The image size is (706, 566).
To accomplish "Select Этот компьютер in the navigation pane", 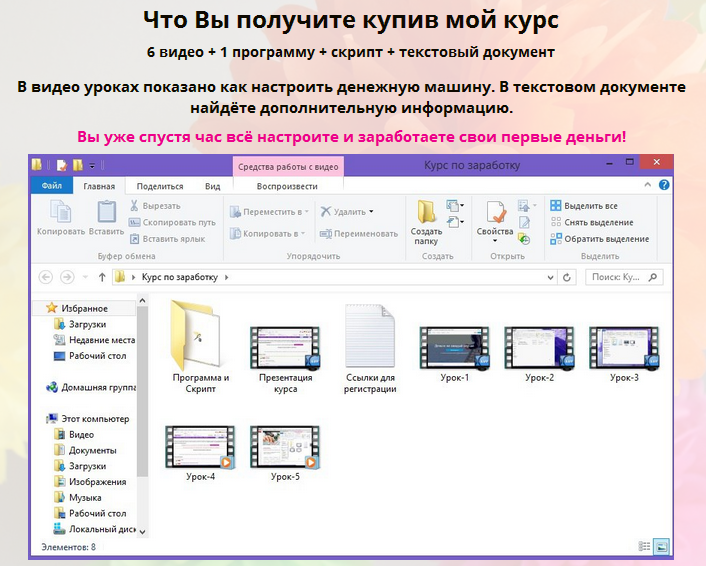I will coord(88,419).
